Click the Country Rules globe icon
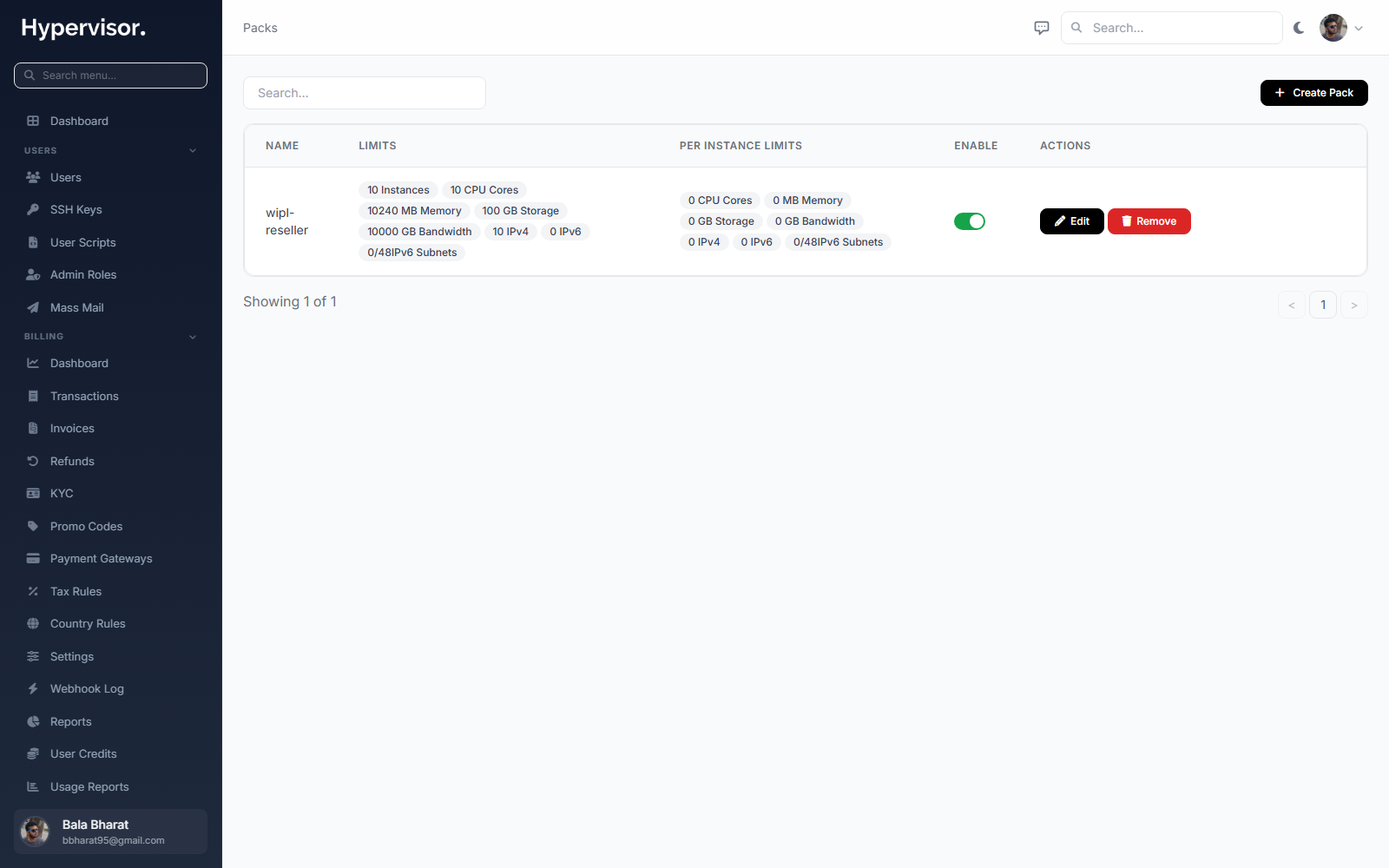Viewport: 1389px width, 868px height. click(33, 623)
